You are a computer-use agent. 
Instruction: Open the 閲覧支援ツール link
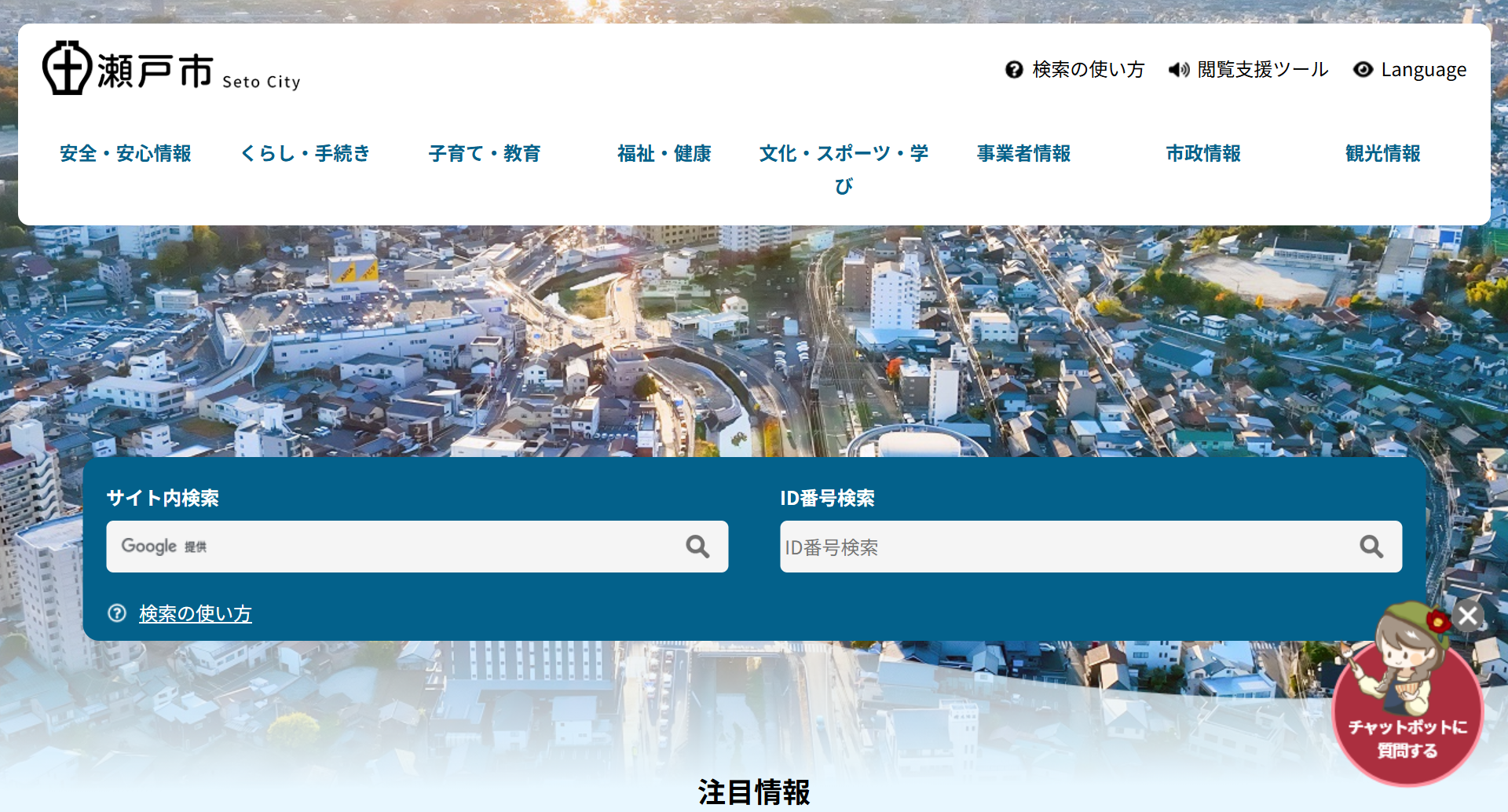(1262, 70)
